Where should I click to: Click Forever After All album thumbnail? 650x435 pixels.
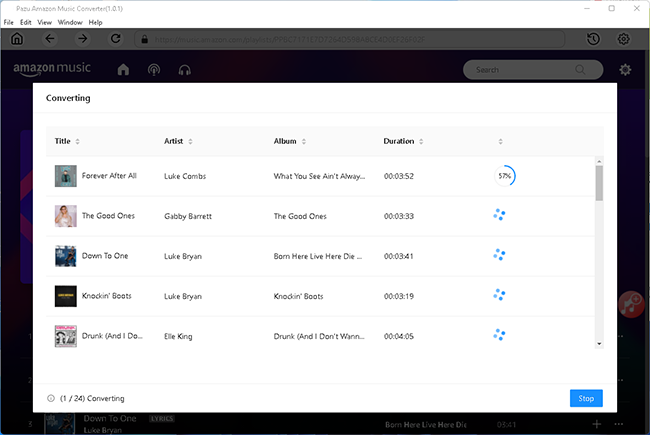(x=65, y=176)
